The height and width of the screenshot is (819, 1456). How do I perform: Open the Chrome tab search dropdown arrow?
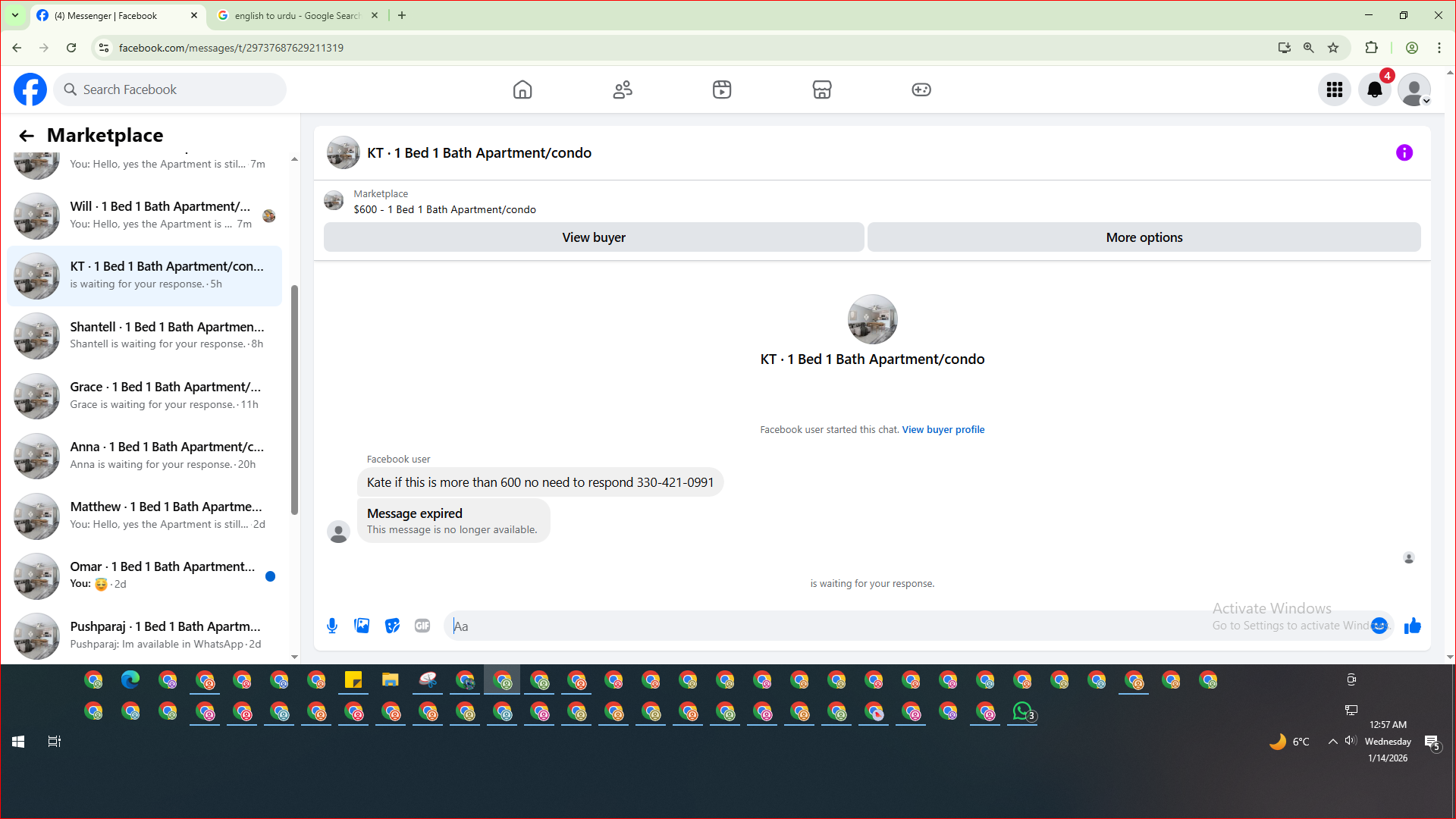pos(14,15)
